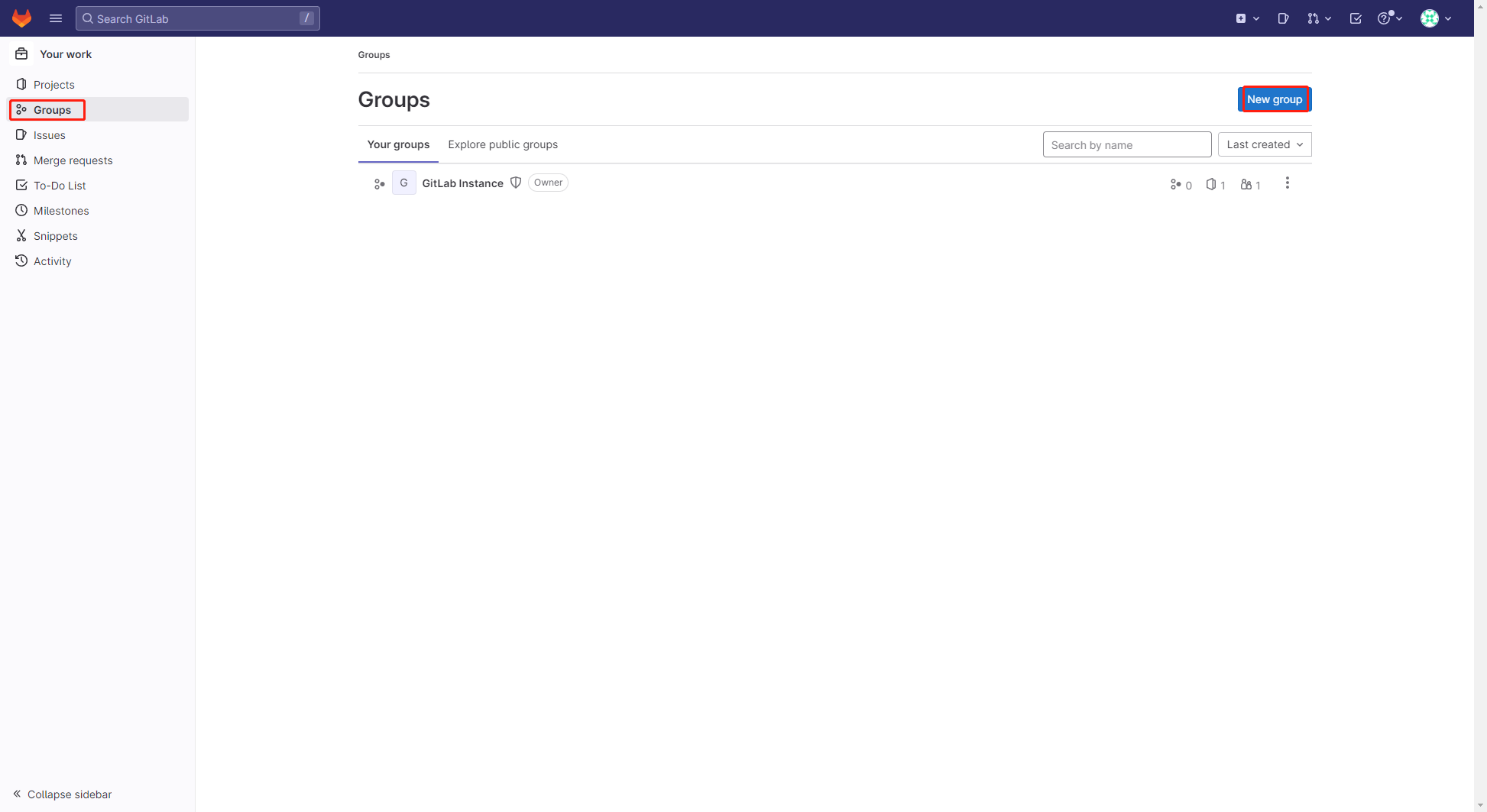Image resolution: width=1487 pixels, height=812 pixels.
Task: Open Issues from the top bar icon
Action: pos(1283,18)
